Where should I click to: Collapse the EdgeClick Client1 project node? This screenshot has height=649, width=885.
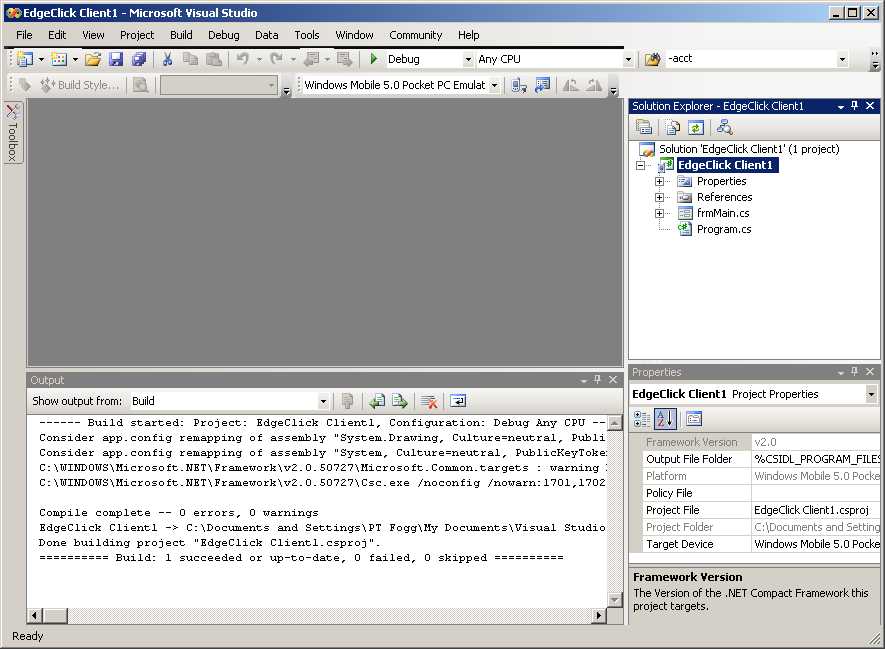[640, 165]
